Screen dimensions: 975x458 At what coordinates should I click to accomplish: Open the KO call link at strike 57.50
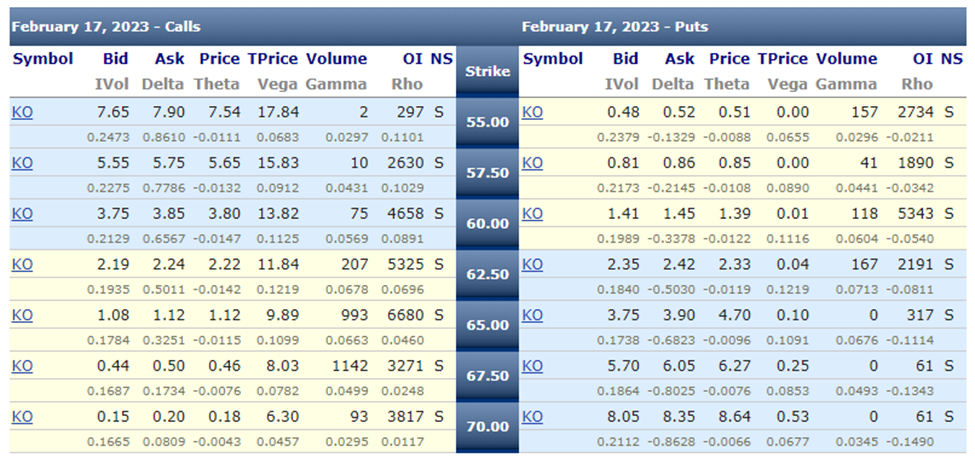[22, 163]
